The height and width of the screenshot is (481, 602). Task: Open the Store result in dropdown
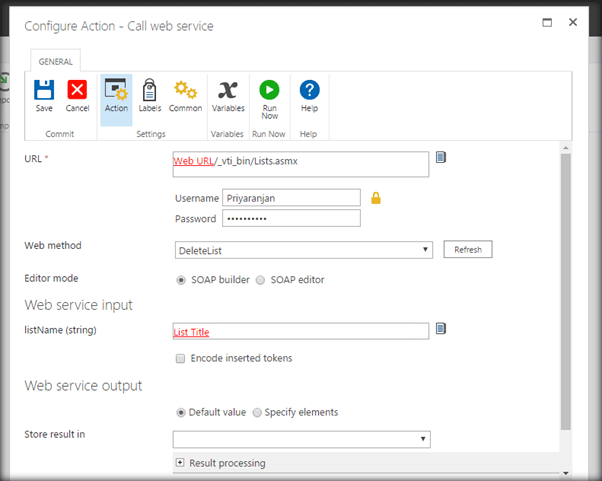click(301, 440)
